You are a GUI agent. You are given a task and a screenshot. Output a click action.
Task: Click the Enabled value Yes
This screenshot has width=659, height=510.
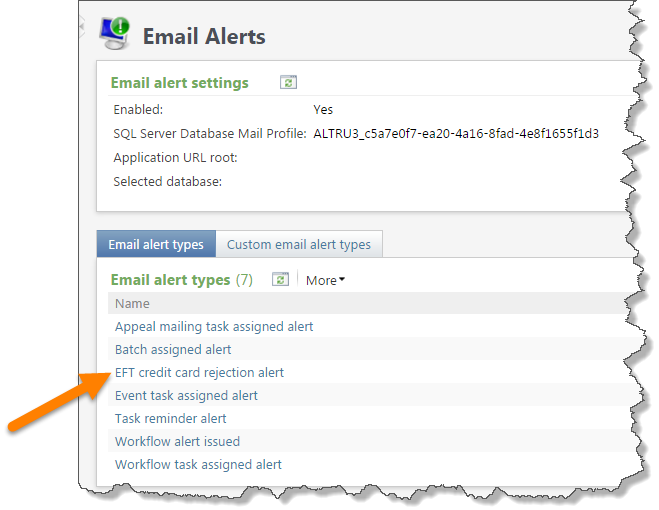click(x=323, y=110)
